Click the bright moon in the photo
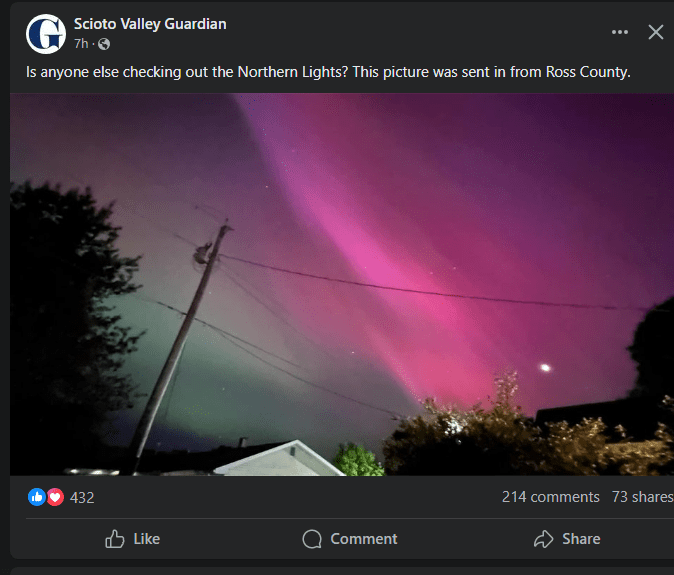The width and height of the screenshot is (674, 575). pos(545,367)
